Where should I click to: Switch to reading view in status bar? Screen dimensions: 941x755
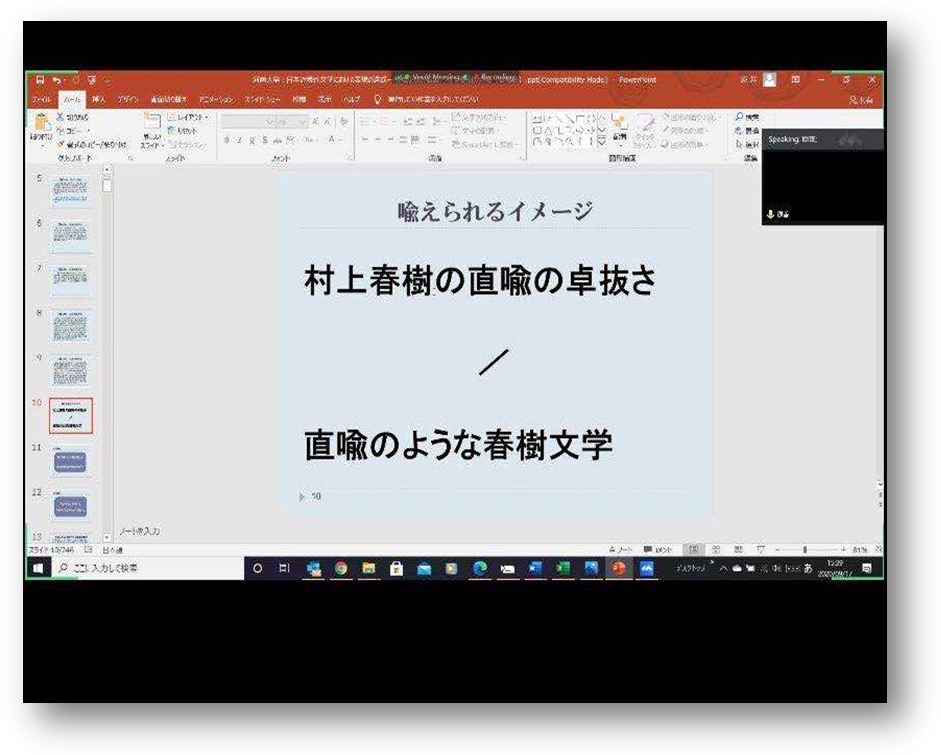tap(738, 549)
